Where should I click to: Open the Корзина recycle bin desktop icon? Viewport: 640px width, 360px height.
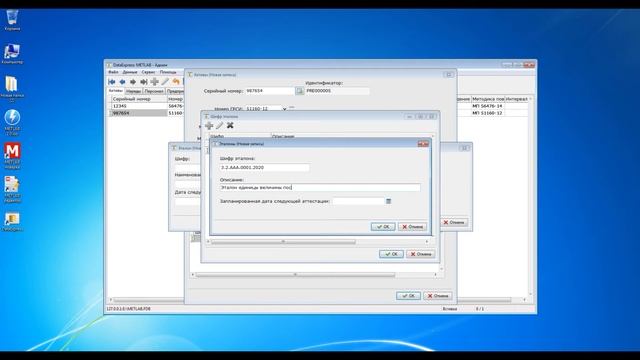click(12, 20)
